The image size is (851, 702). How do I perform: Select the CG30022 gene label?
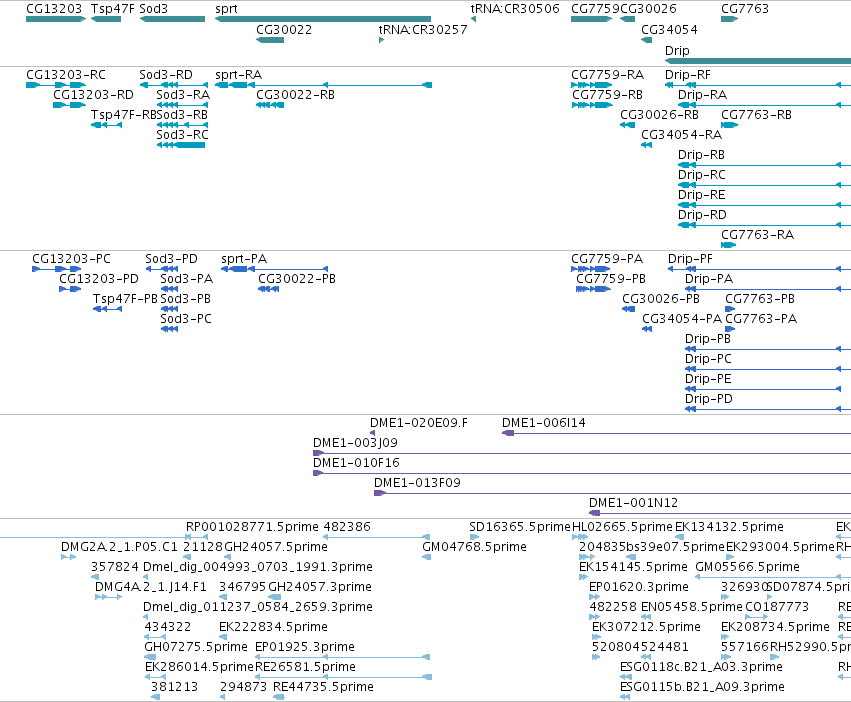point(284,30)
